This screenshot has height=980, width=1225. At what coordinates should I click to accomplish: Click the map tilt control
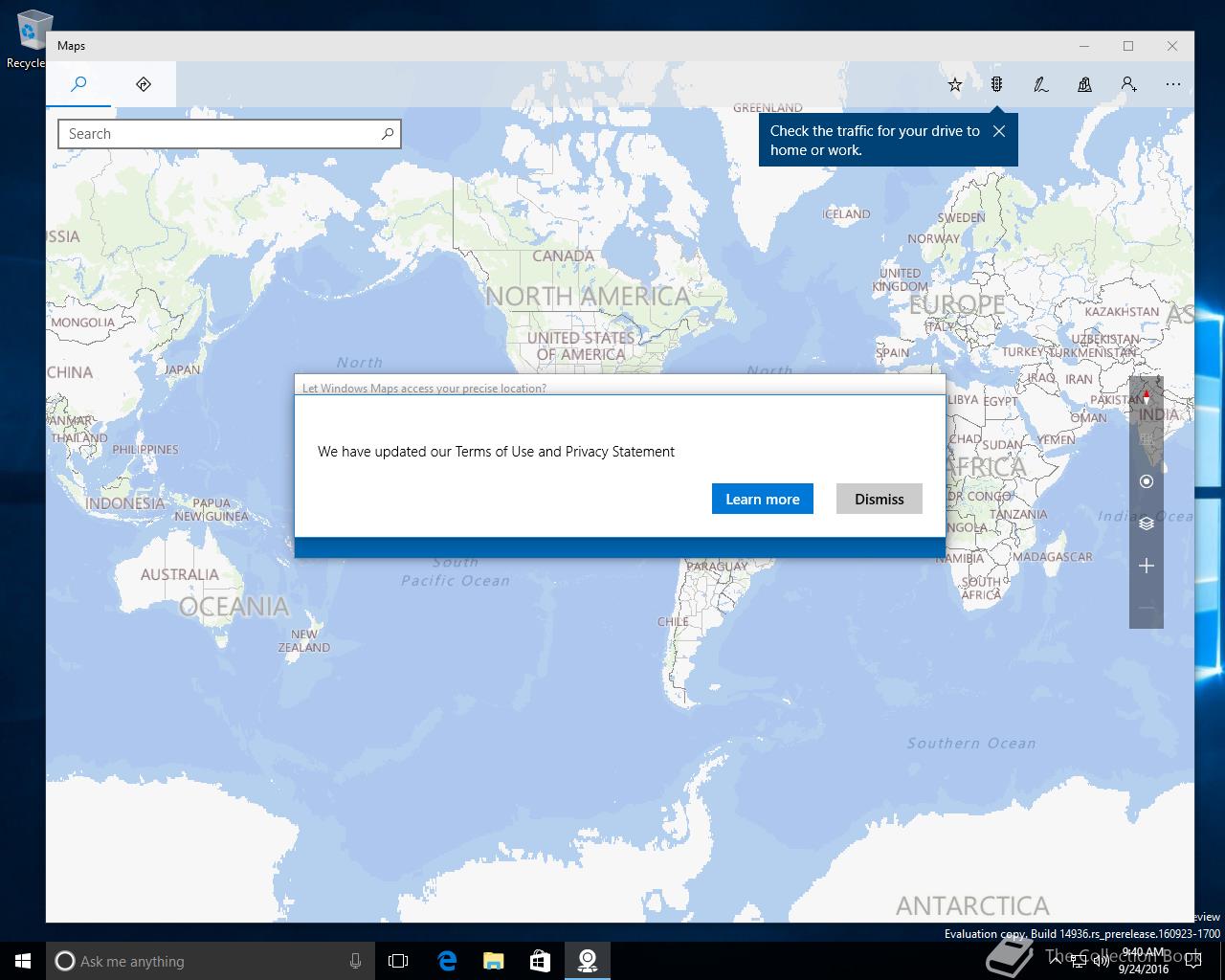1147,439
